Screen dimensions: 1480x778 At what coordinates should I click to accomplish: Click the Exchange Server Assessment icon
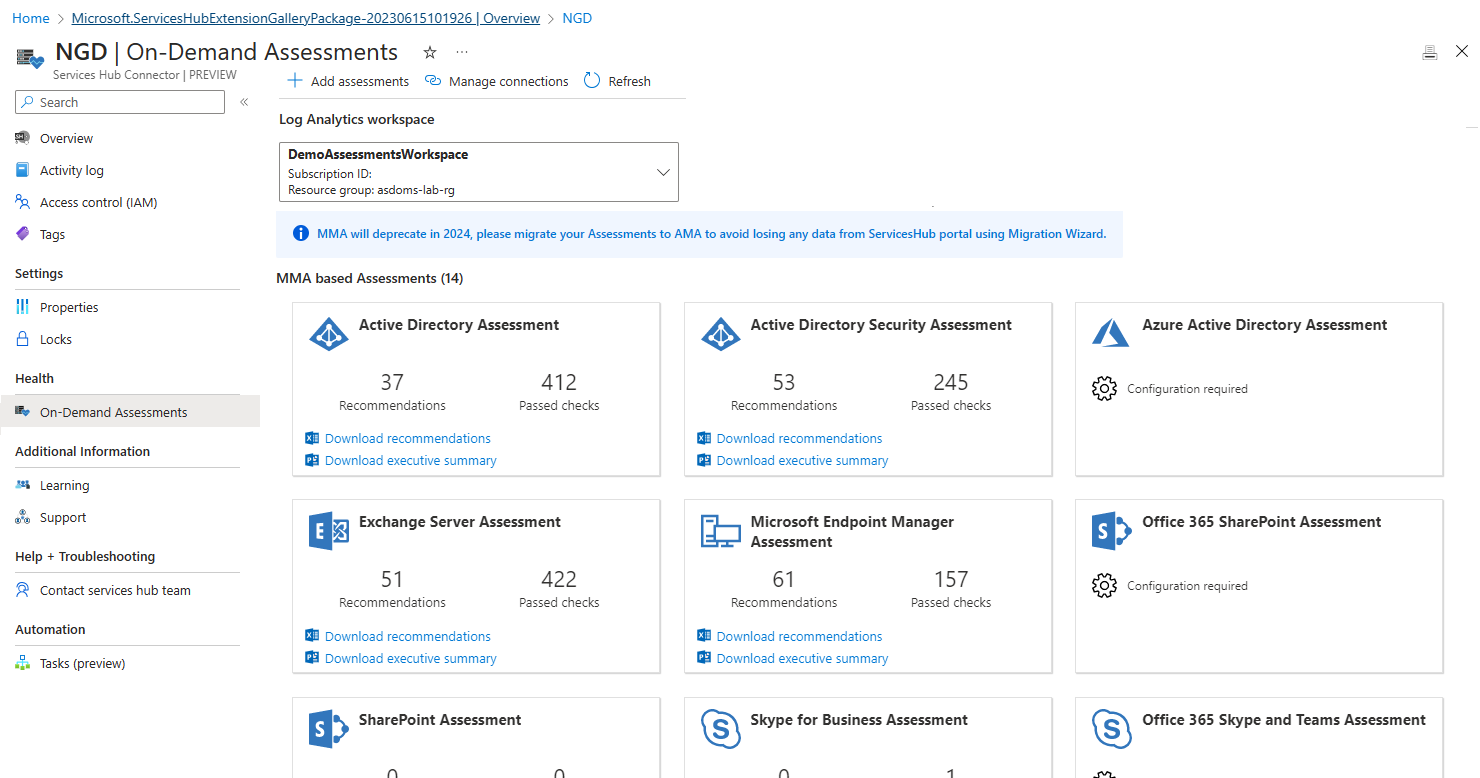point(329,531)
